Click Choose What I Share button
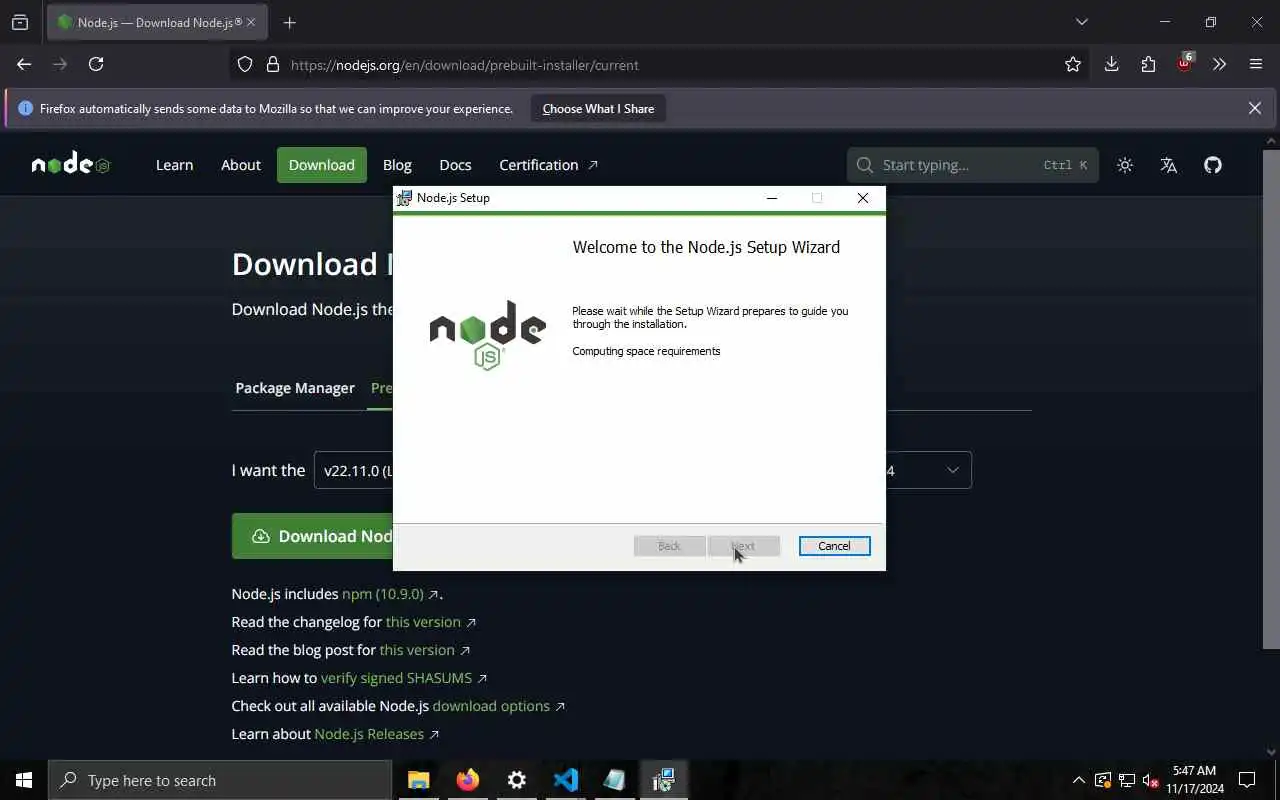 point(598,108)
